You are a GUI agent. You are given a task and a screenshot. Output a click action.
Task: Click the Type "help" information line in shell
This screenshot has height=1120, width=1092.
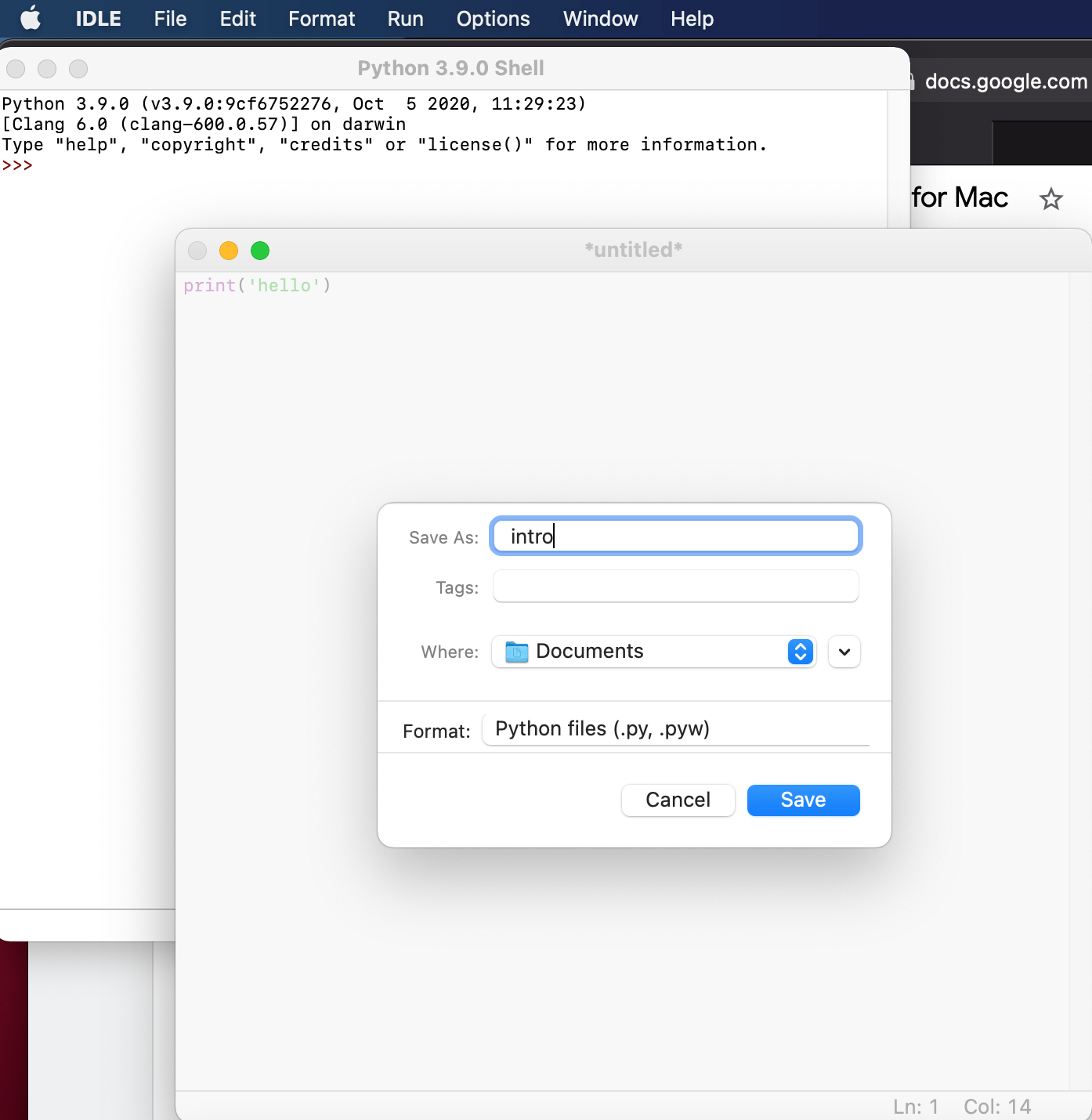coord(384,145)
